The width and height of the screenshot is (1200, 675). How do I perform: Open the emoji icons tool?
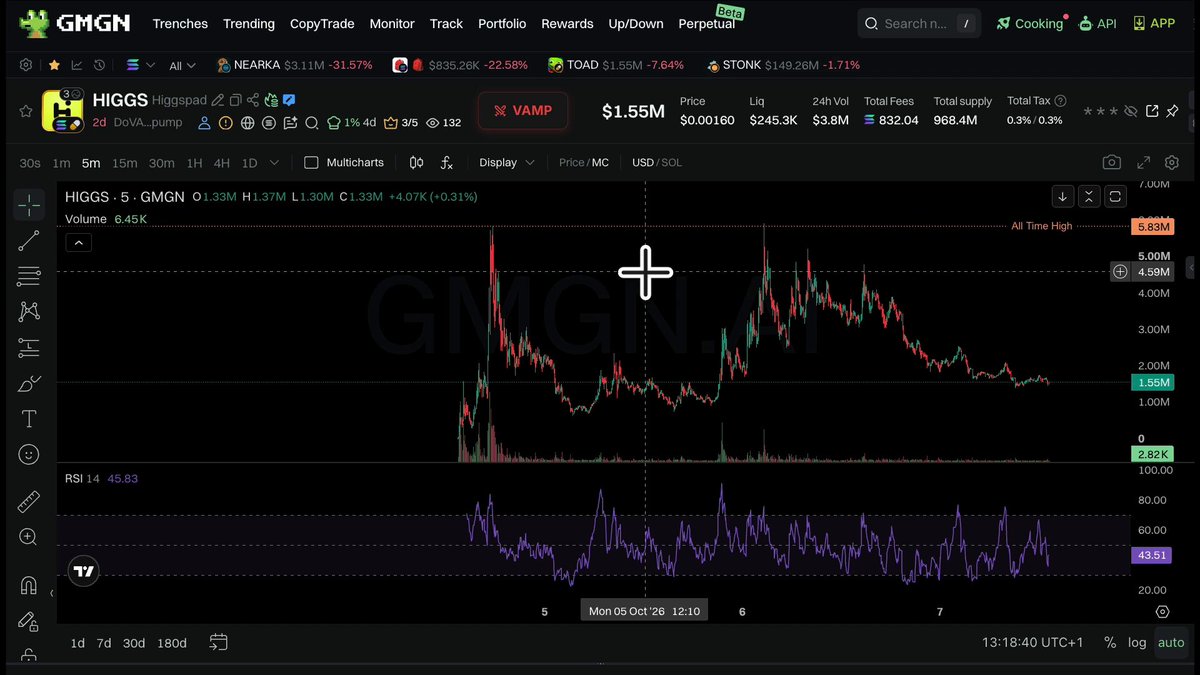[x=29, y=454]
